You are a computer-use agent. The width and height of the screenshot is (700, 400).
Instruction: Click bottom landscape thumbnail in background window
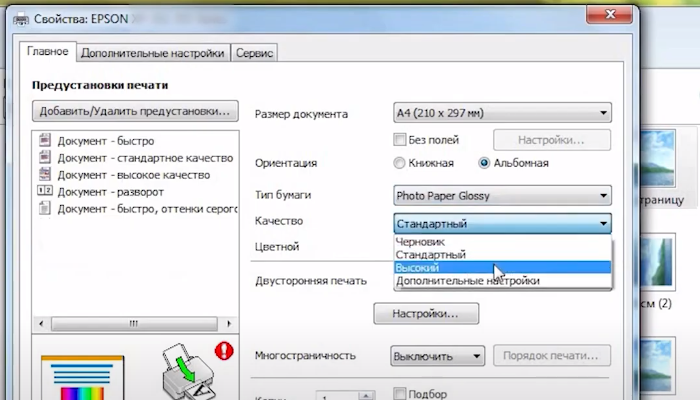(x=657, y=366)
